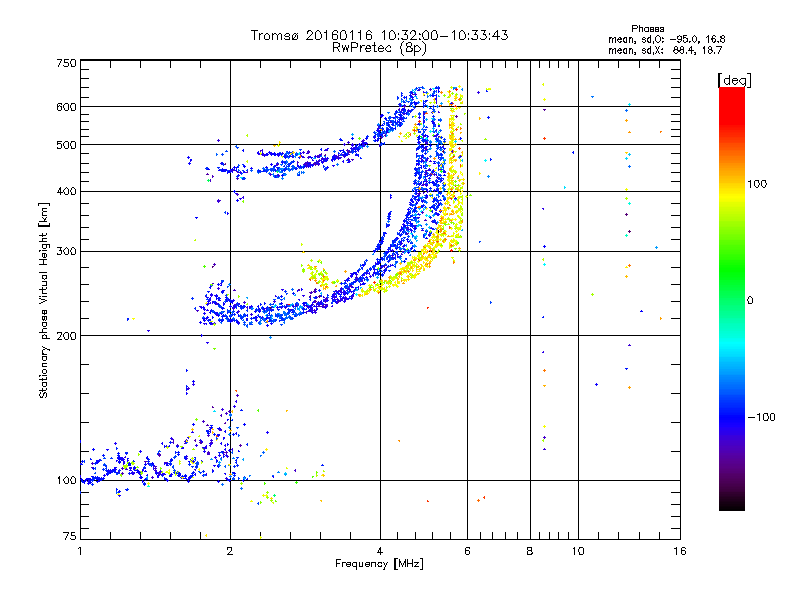Click y-axis tick label '600'
800x600 pixels.
pos(66,107)
